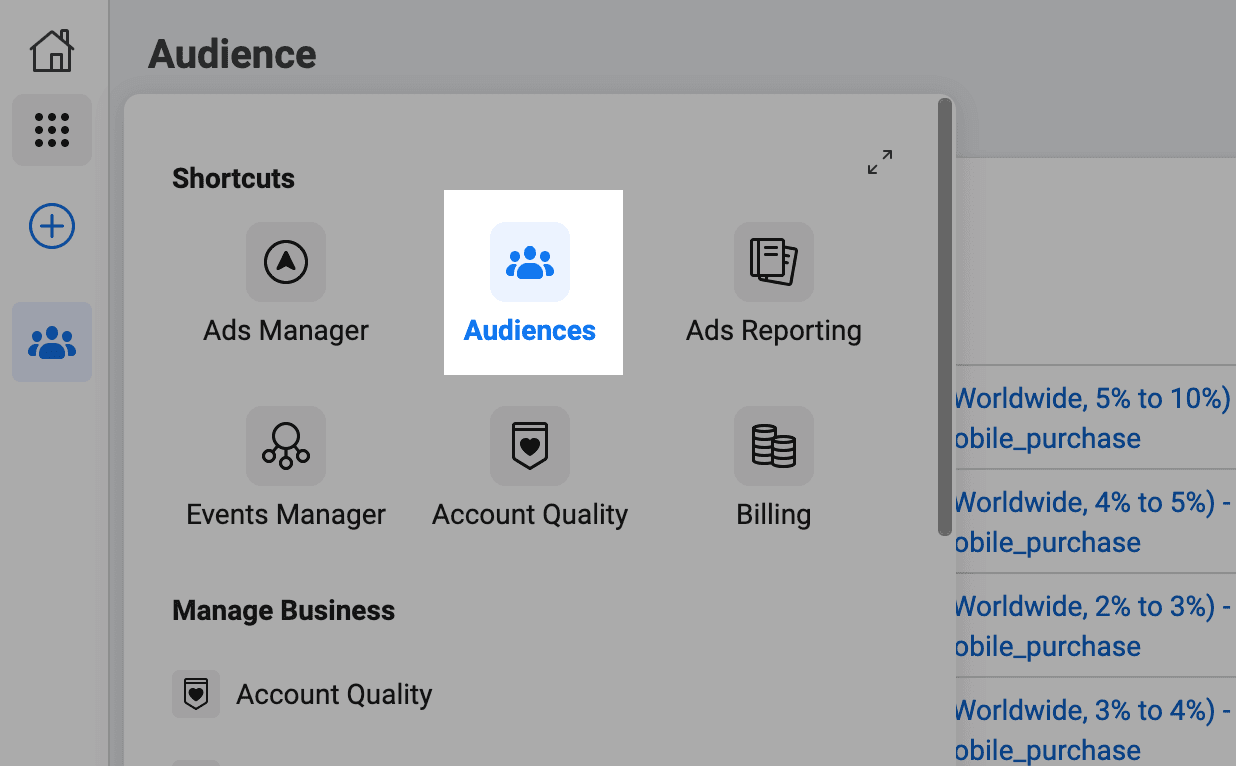Click the Home icon in the sidebar
The image size is (1236, 766).
point(51,48)
